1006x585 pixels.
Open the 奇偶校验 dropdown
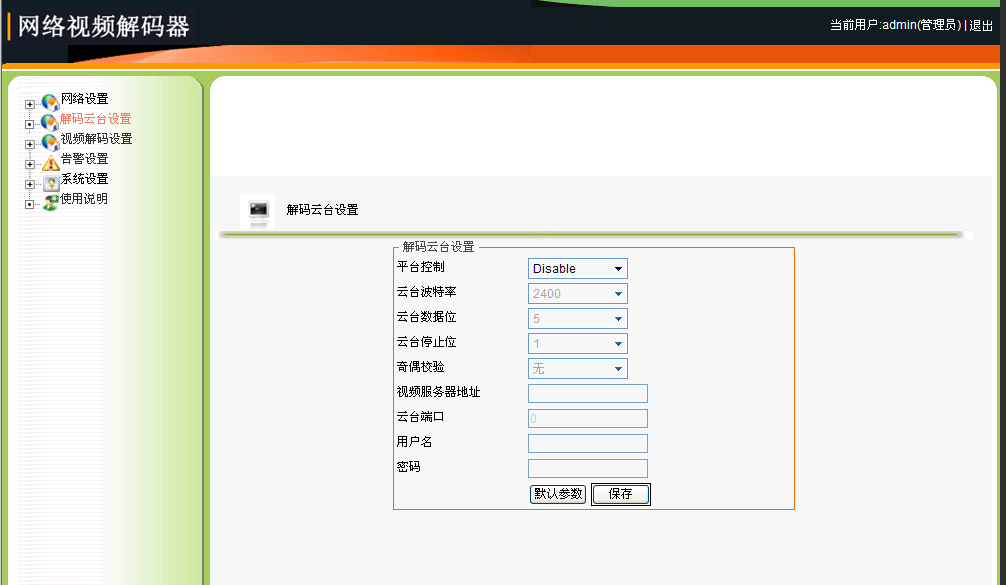point(577,369)
